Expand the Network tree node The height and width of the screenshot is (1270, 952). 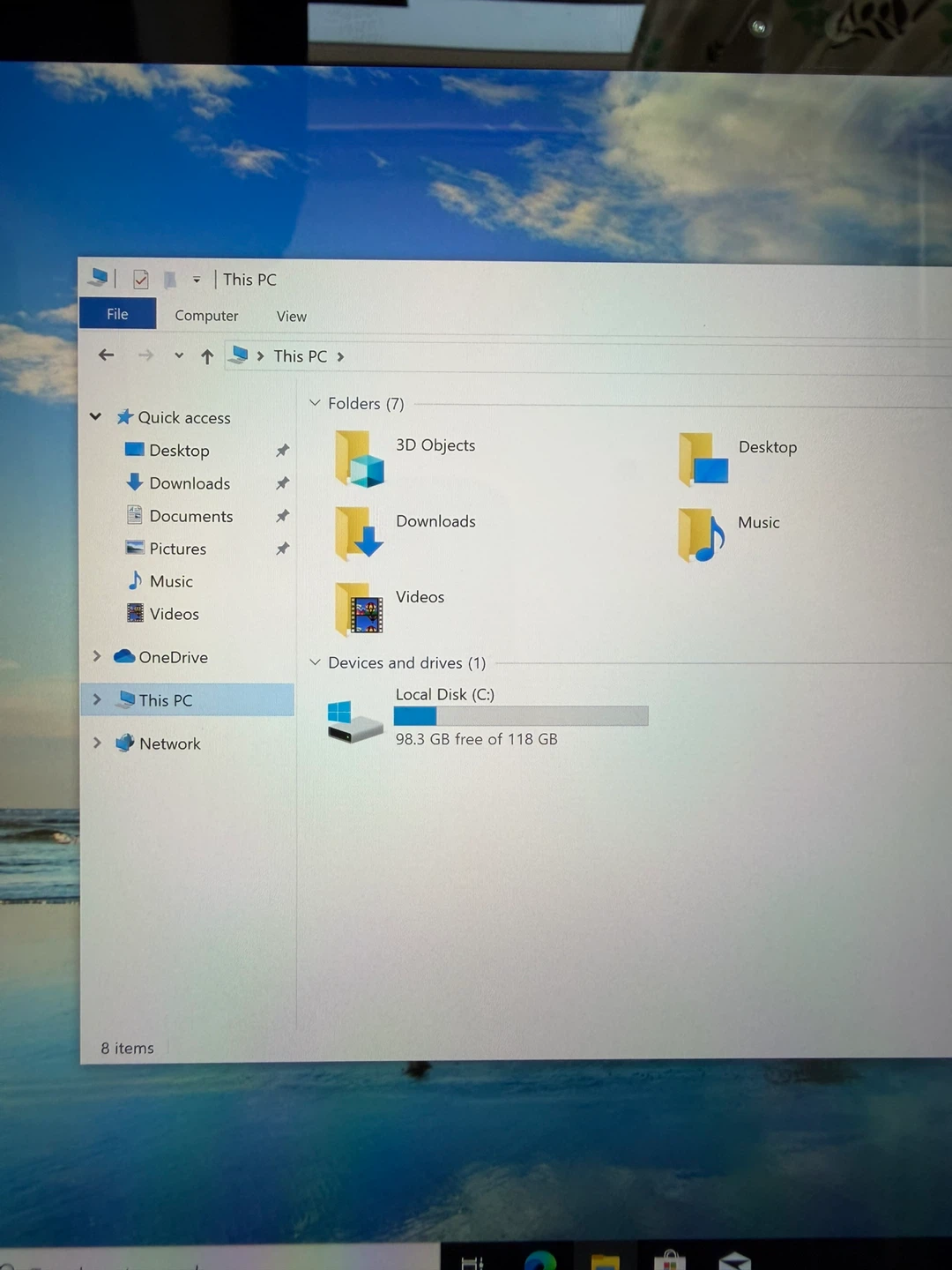point(97,743)
